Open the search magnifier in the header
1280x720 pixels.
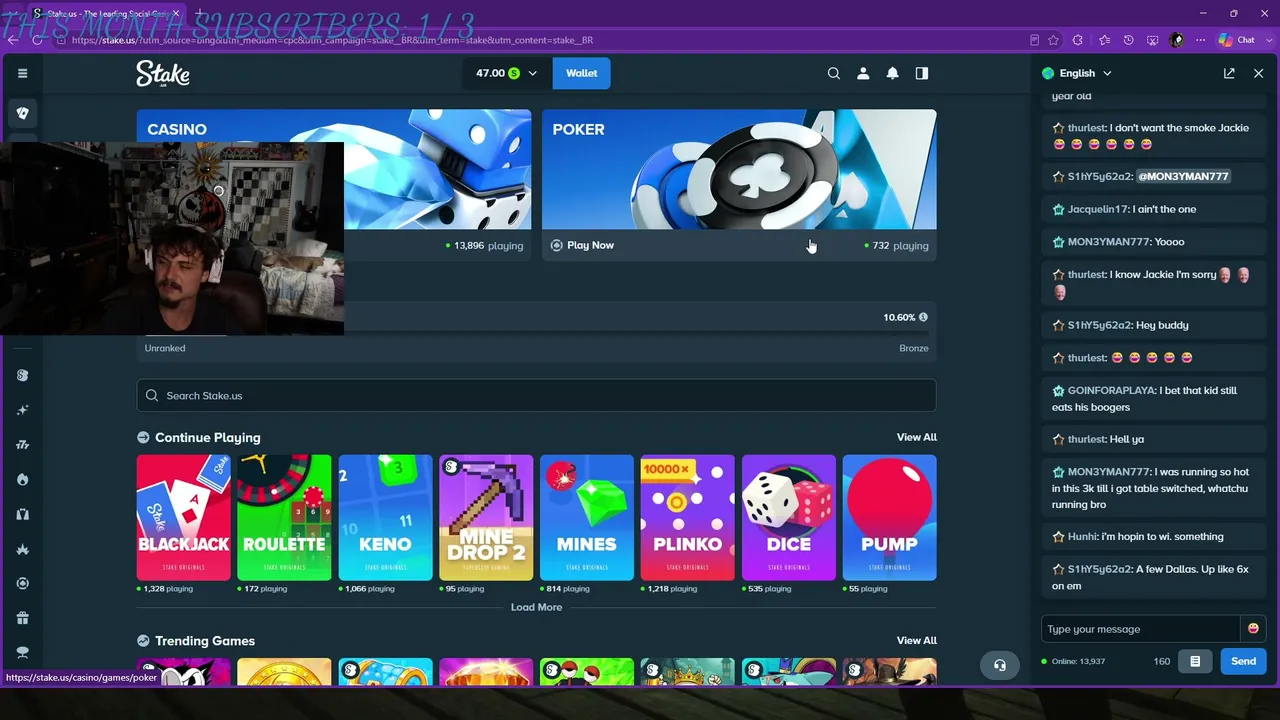tap(834, 73)
